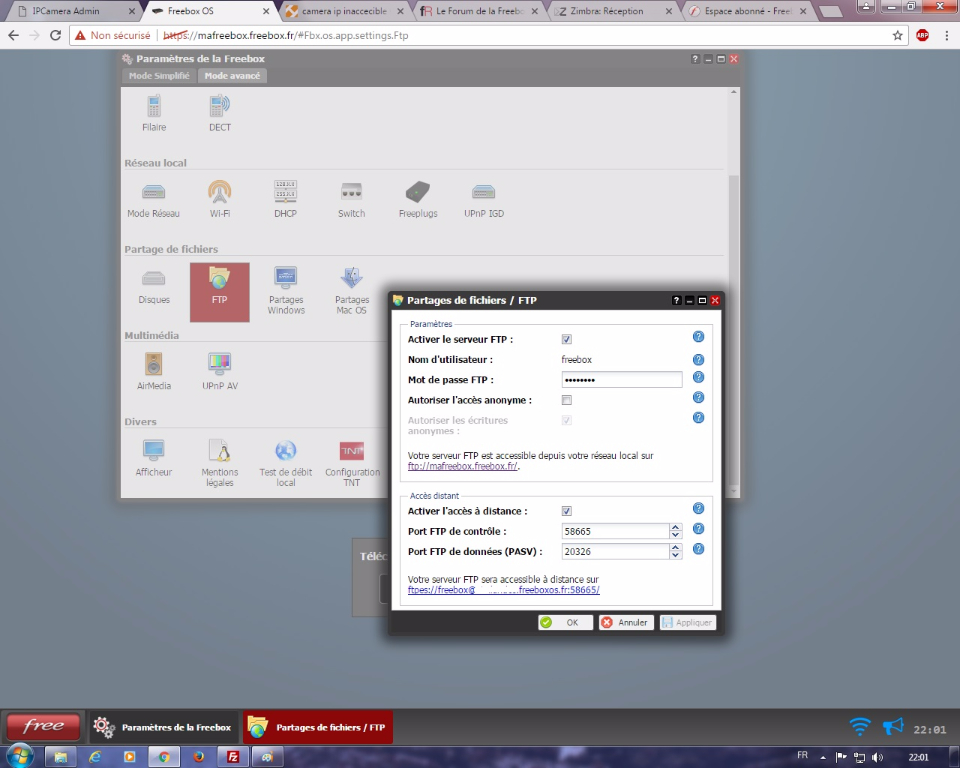Open the Adblock Plus extension icon
Screen dimensions: 960x768
pos(923,36)
